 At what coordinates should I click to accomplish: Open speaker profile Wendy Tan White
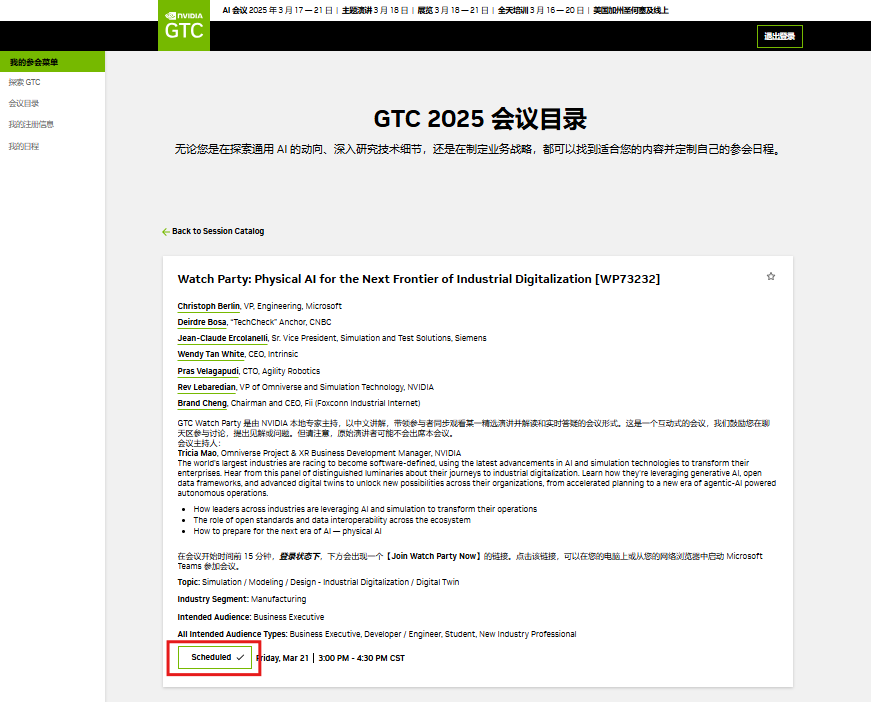[210, 354]
